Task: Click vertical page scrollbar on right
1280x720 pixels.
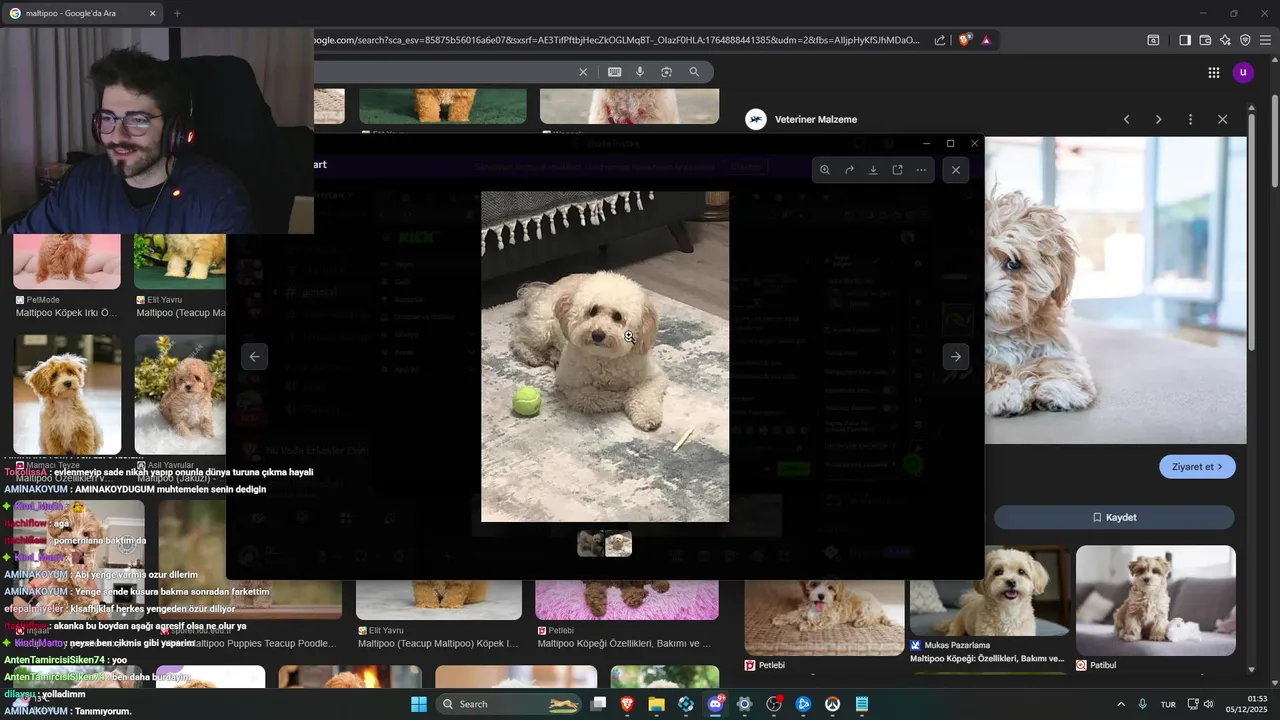Action: pos(1275,140)
